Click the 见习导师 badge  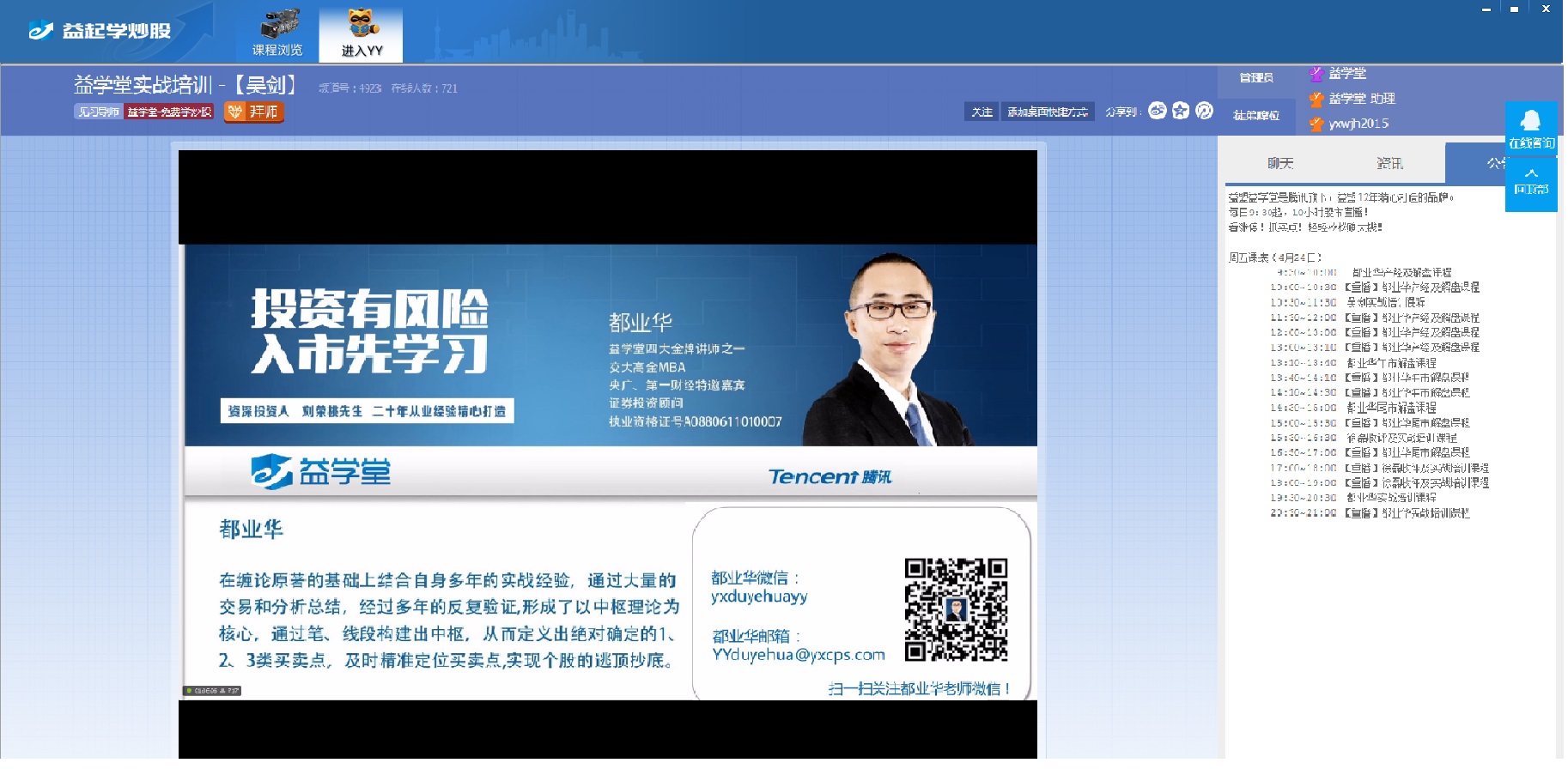click(x=98, y=112)
